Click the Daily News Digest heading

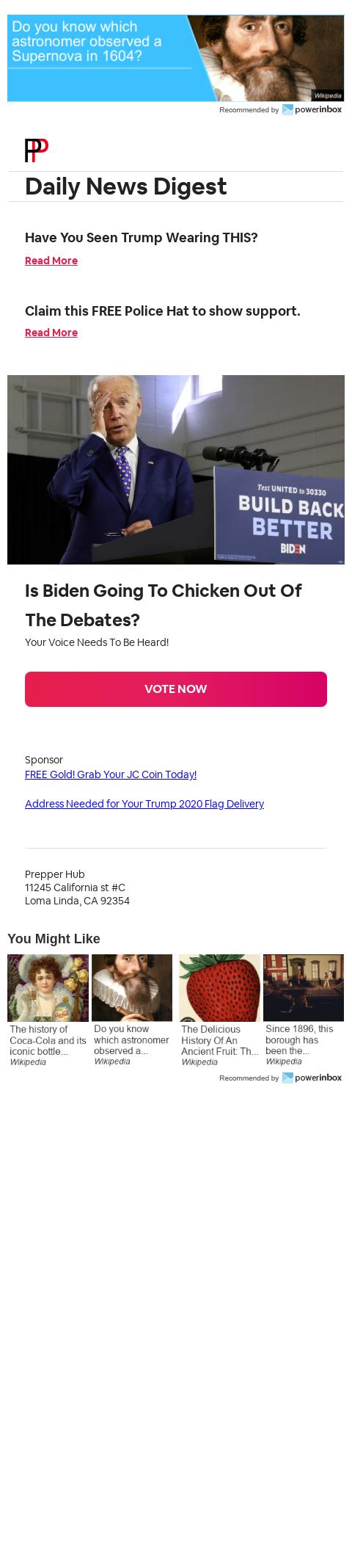click(126, 186)
